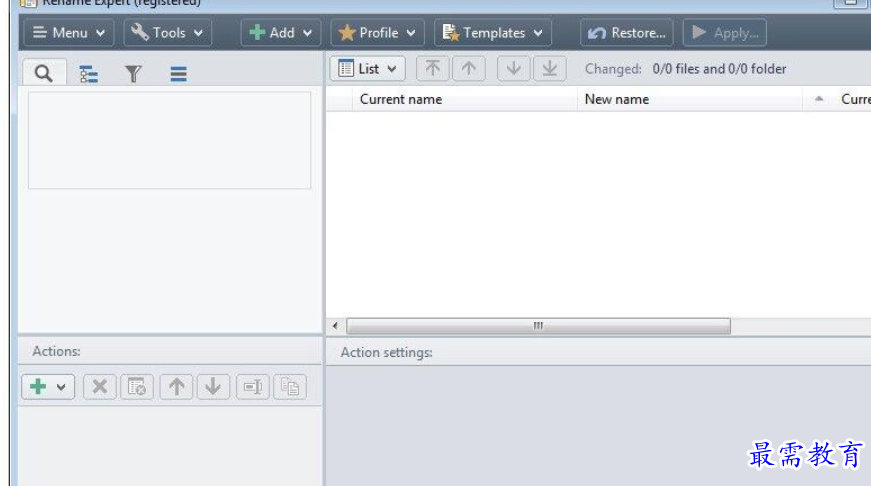Duplicate the selected action

click(x=290, y=387)
